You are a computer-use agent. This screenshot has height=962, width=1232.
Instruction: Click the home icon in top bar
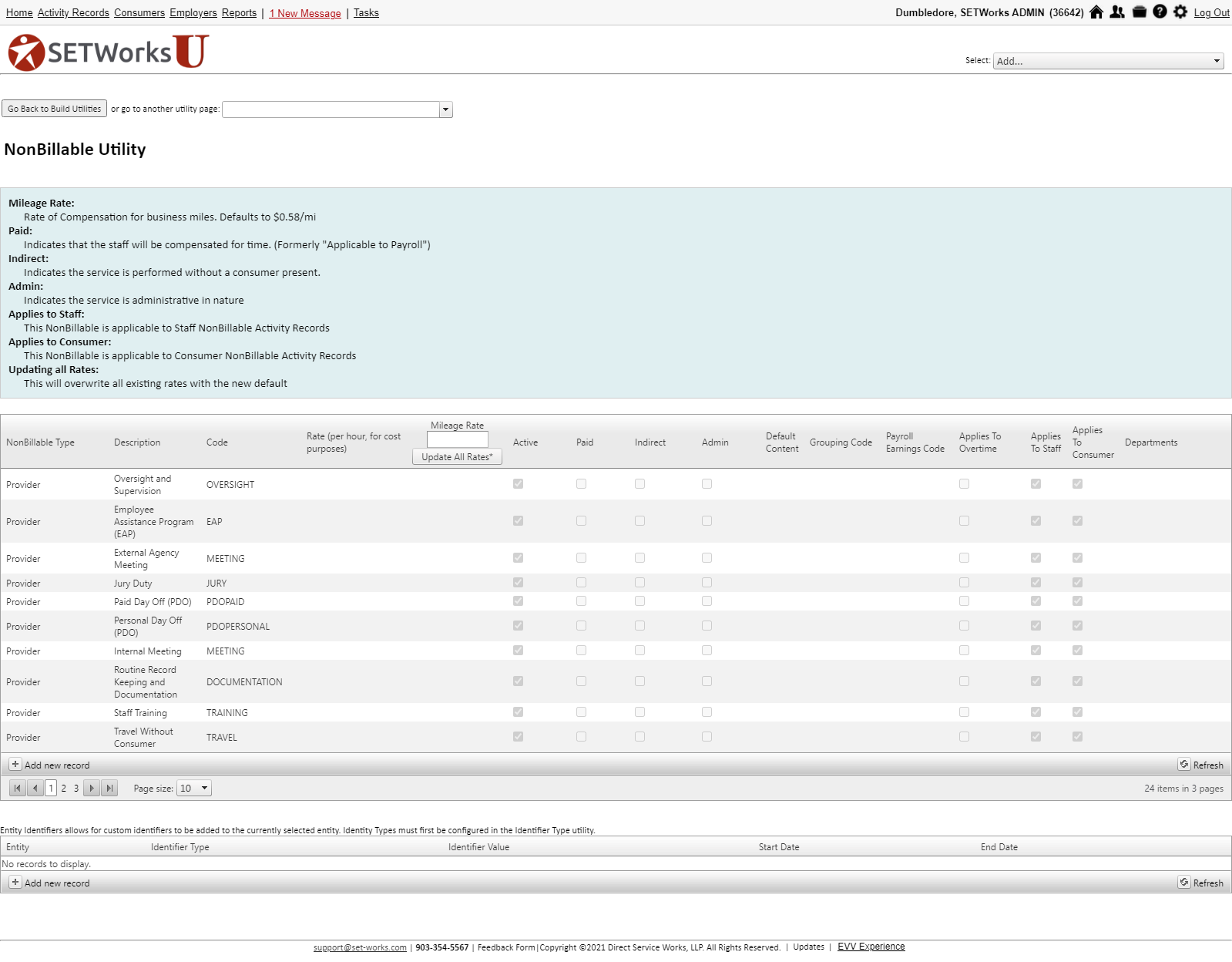click(1096, 12)
